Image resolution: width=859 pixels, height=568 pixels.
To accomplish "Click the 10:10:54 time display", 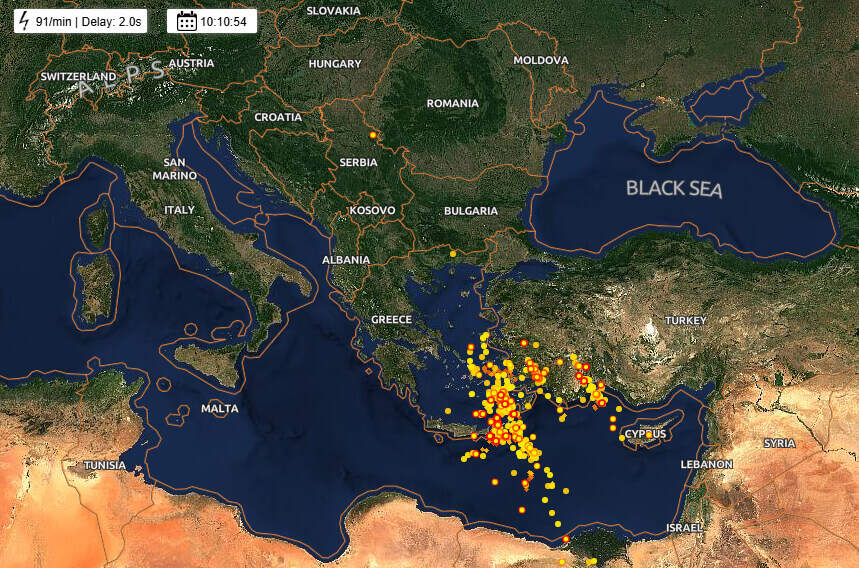I will [223, 21].
